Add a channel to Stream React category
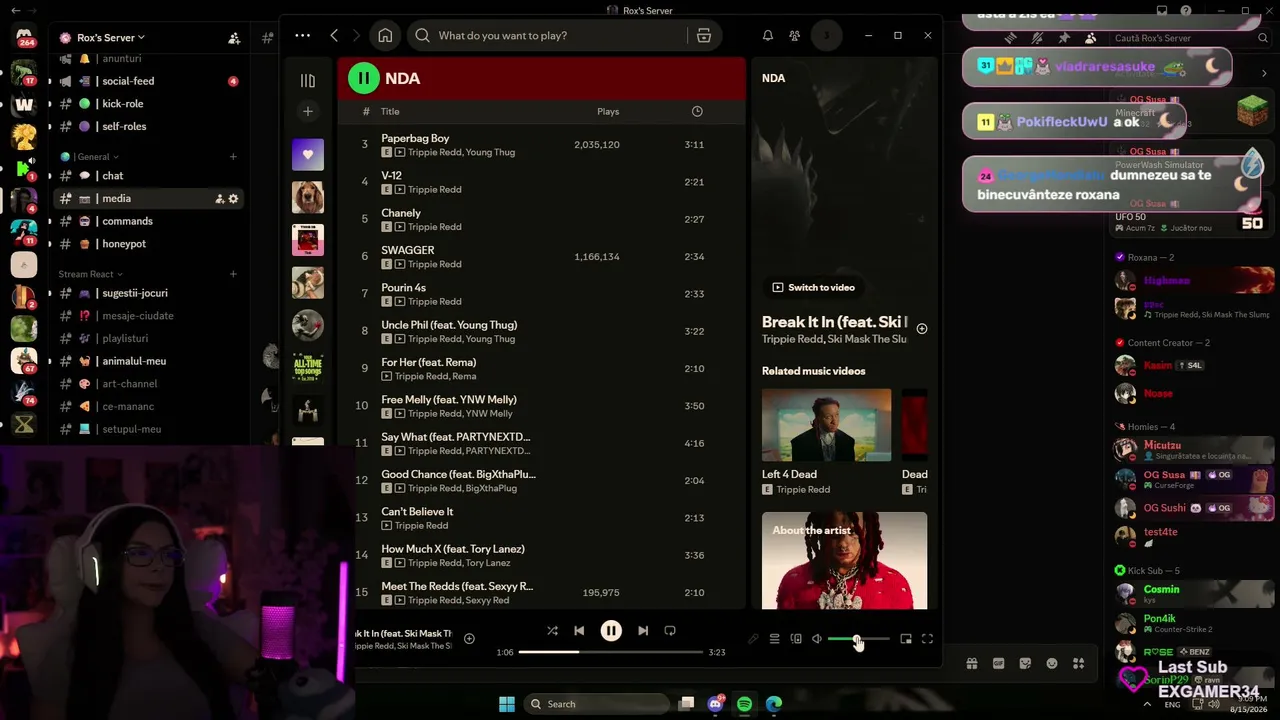The width and height of the screenshot is (1280, 720). click(x=233, y=274)
